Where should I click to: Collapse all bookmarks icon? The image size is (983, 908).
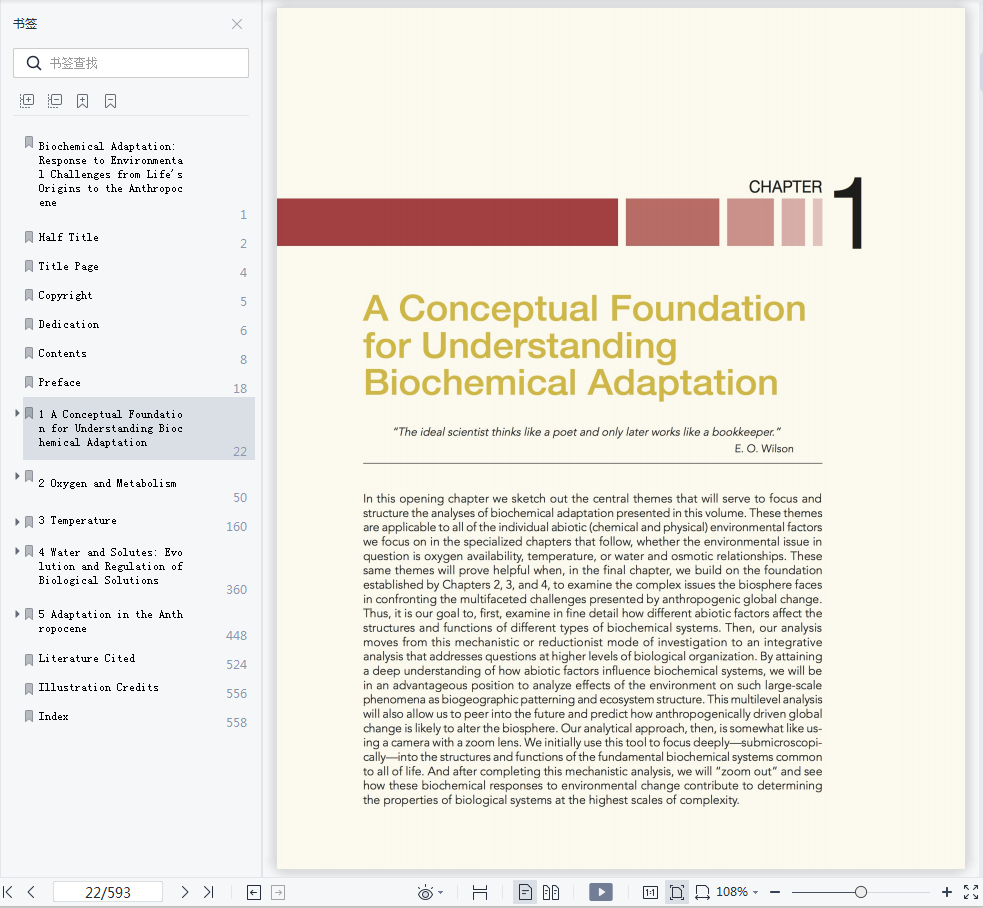click(x=55, y=101)
